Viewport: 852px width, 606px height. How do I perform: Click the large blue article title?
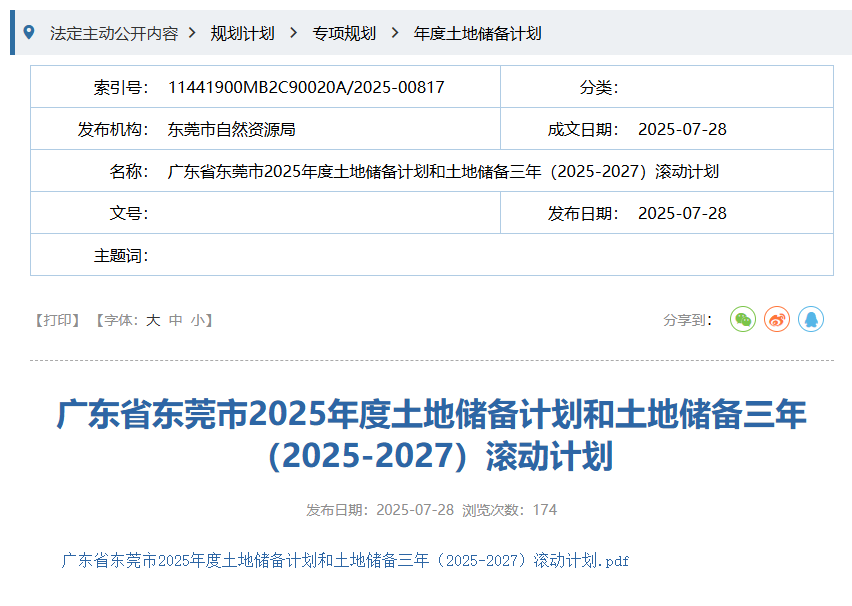point(431,434)
